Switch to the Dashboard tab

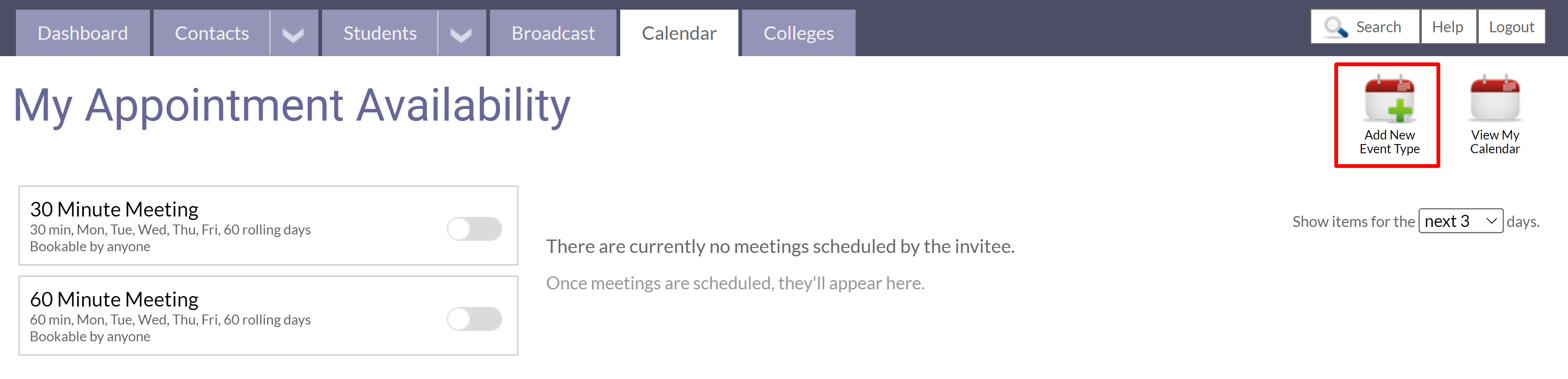click(x=83, y=34)
